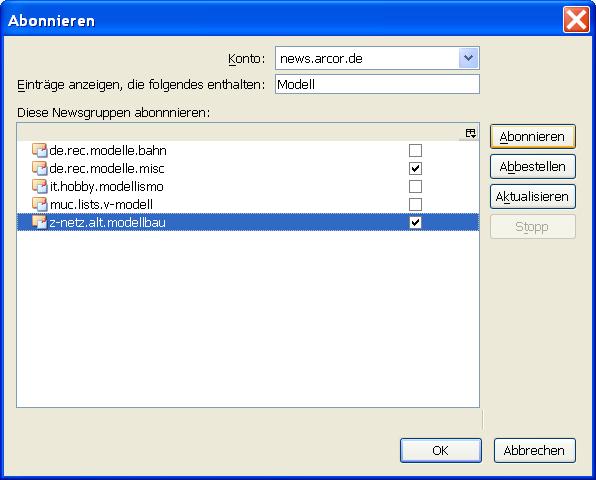Screen dimensions: 596x480
Task: Click the de.rec.modelle.misc newsgroup icon
Action: pos(39,168)
